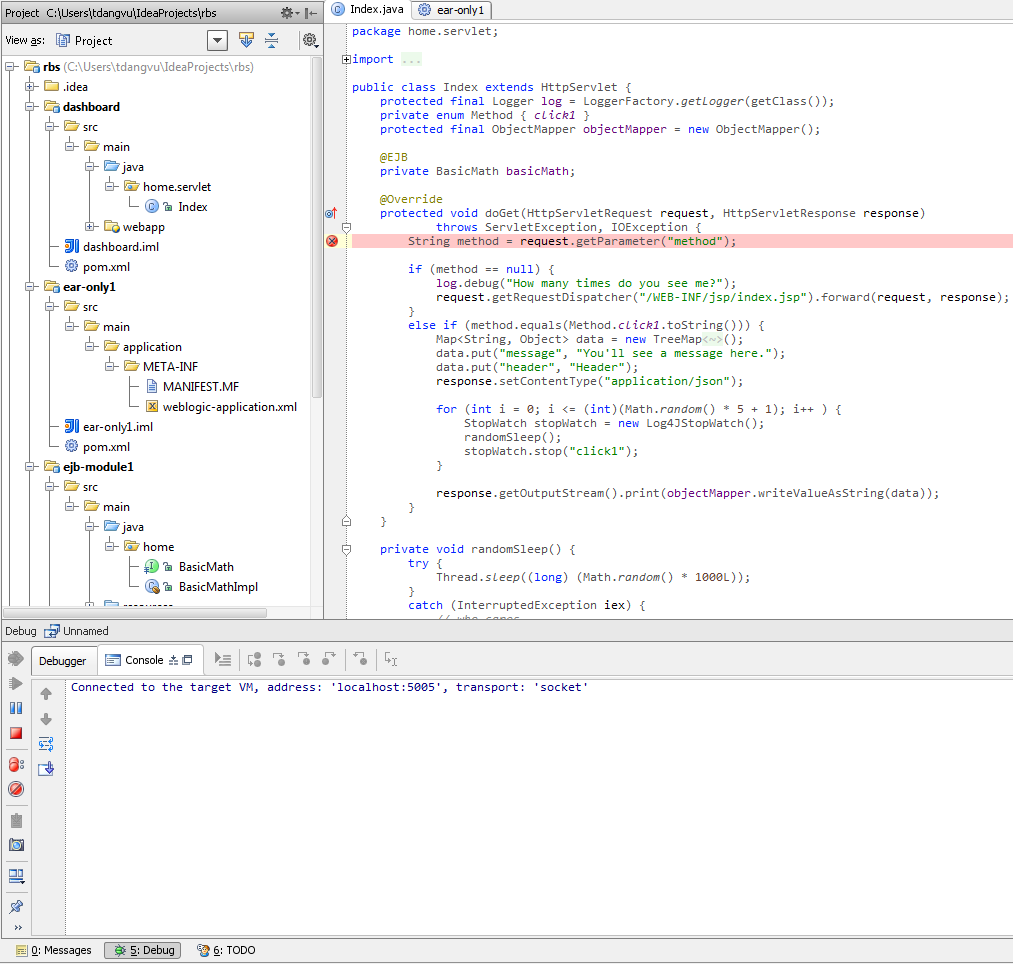The image size is (1013, 964).
Task: Pause the program in debug panel
Action: tap(16, 708)
